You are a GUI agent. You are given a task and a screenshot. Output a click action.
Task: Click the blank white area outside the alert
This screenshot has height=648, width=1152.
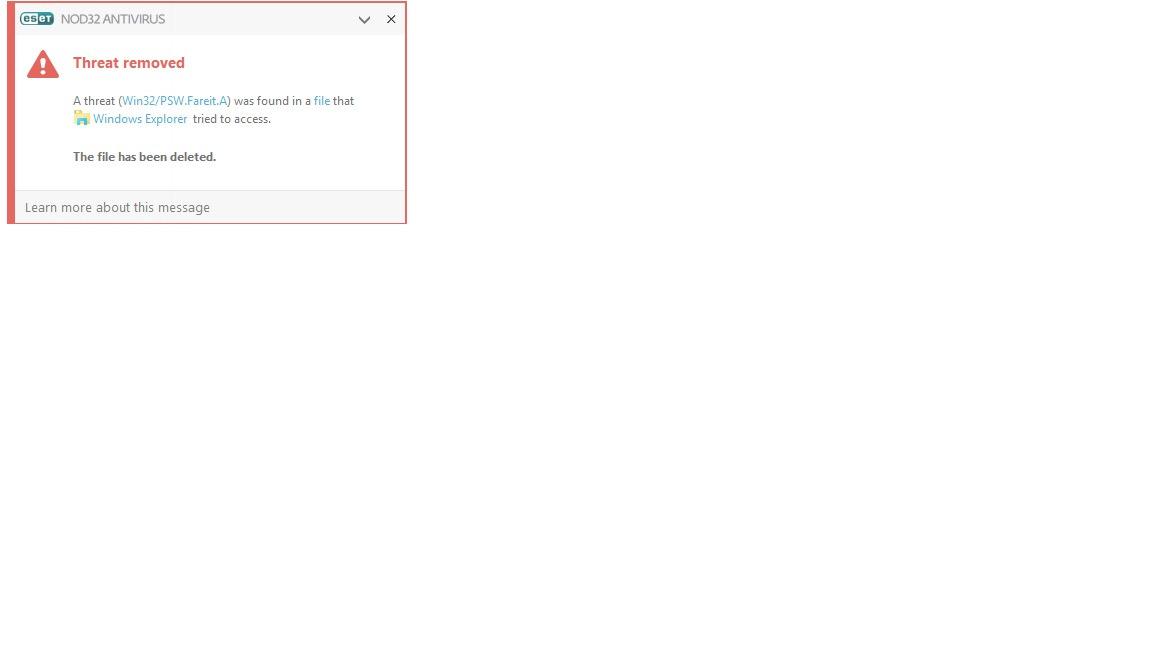pos(735,404)
